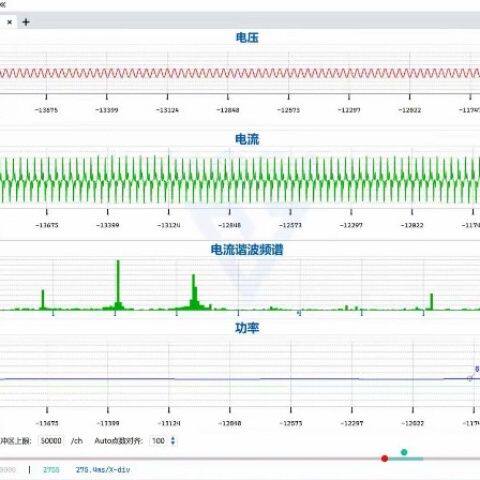Open a new tab with the plus icon

[x=26, y=22]
